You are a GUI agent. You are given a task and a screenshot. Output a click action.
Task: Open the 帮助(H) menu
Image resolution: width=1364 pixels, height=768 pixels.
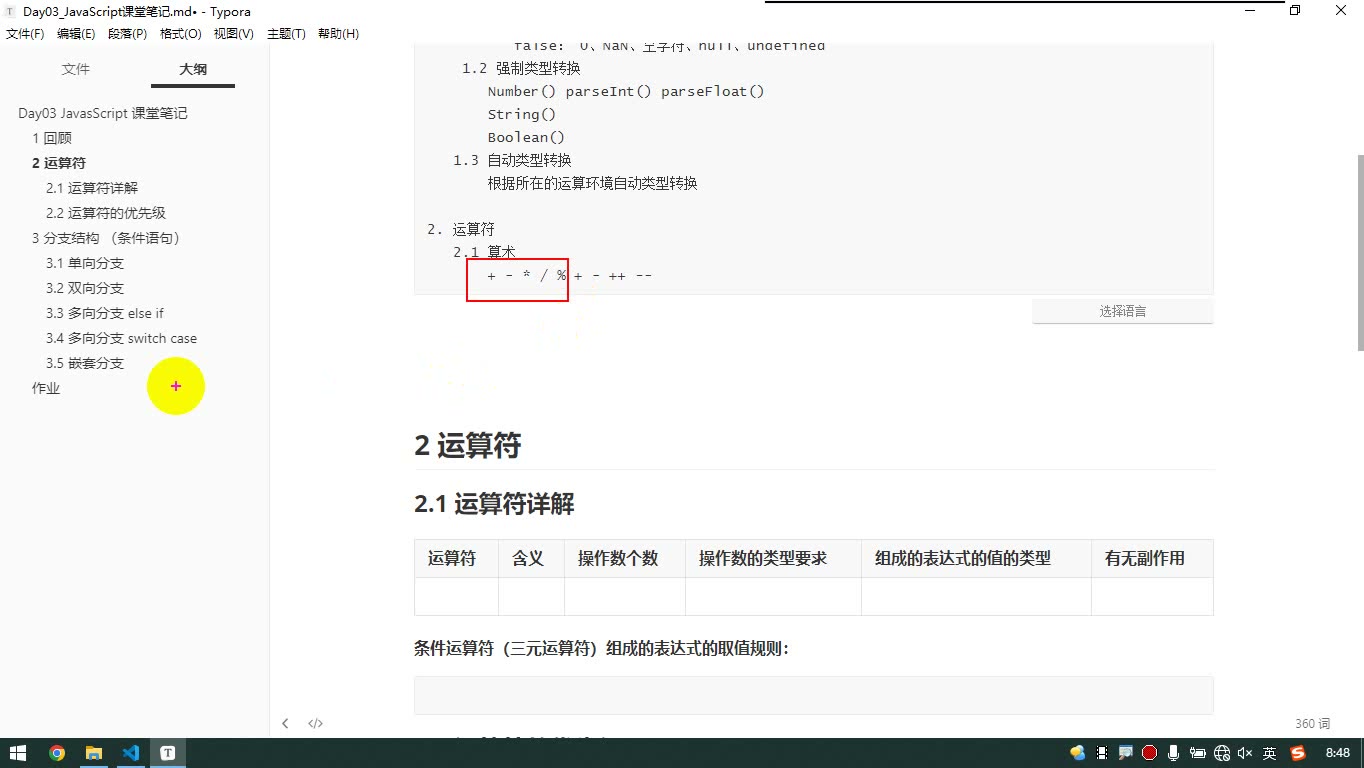(338, 34)
